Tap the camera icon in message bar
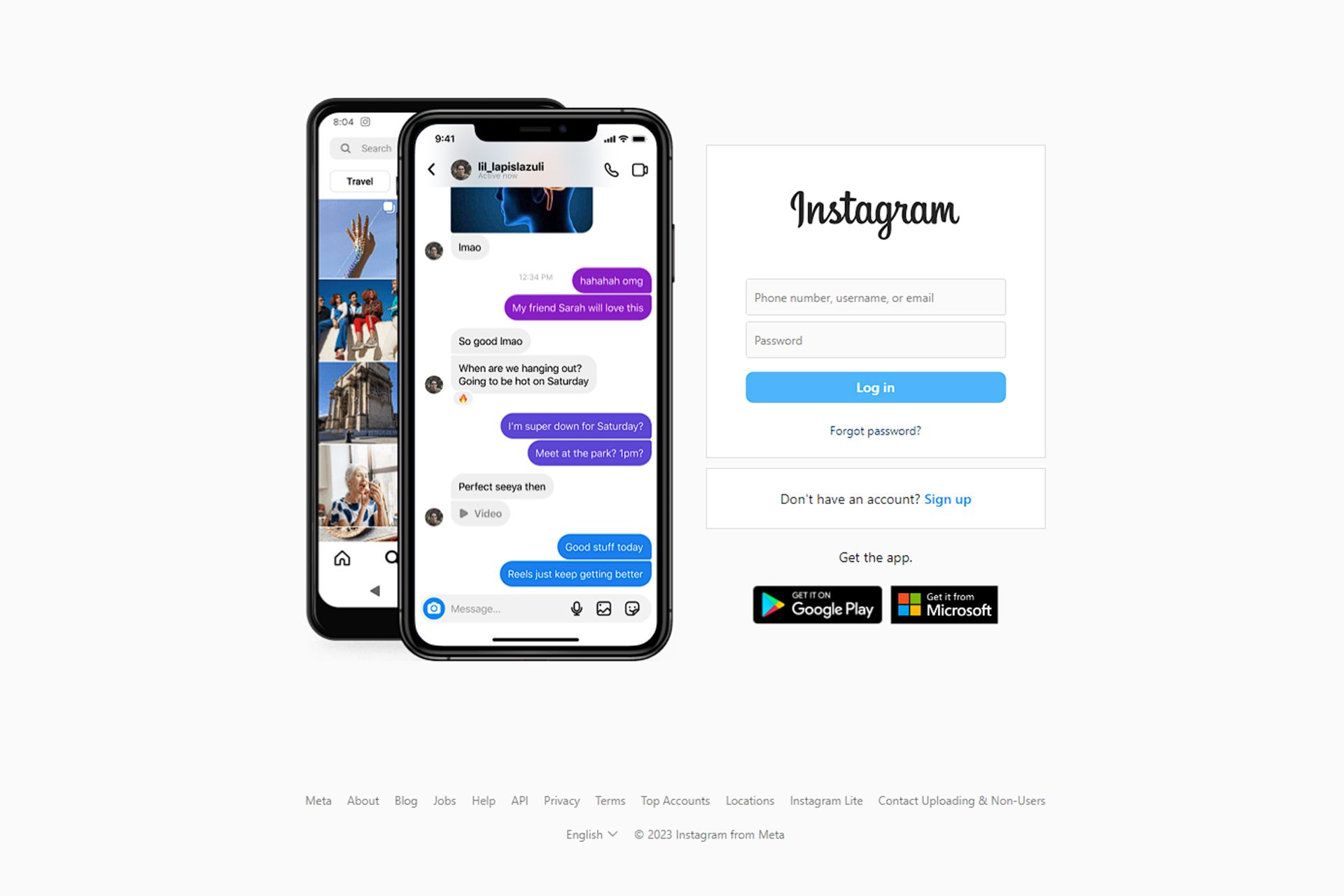Screen dimensions: 1344x896 [x=432, y=608]
